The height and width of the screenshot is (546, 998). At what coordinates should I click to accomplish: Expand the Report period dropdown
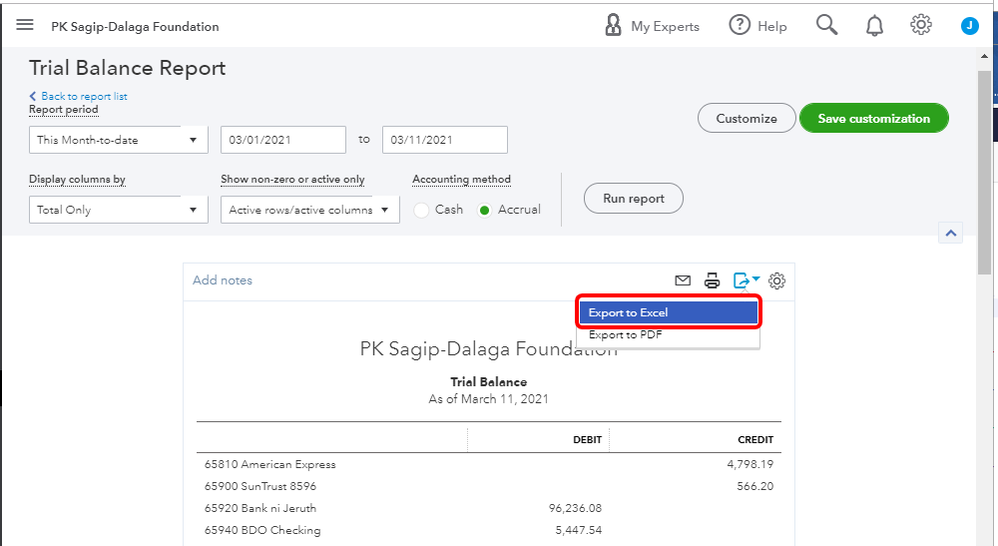tap(119, 140)
